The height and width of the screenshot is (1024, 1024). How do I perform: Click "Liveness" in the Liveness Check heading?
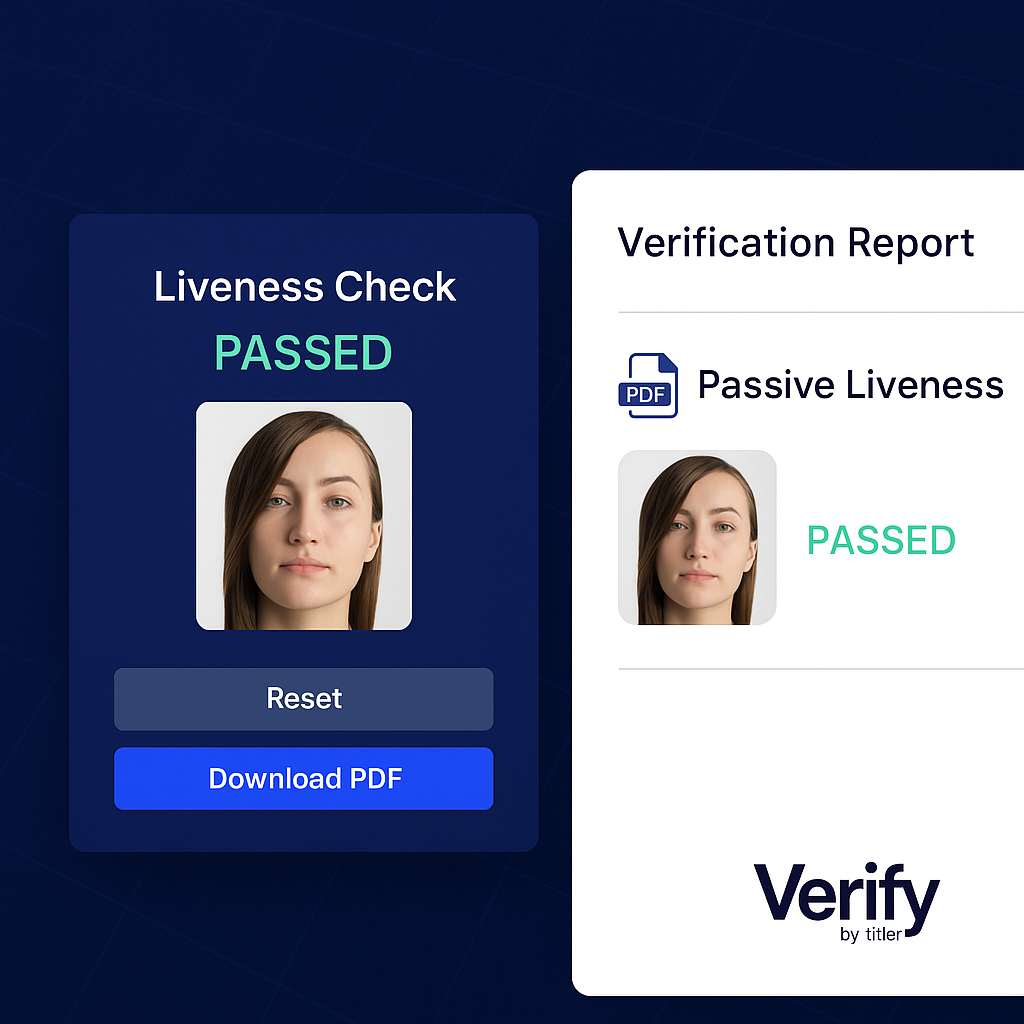pos(238,286)
